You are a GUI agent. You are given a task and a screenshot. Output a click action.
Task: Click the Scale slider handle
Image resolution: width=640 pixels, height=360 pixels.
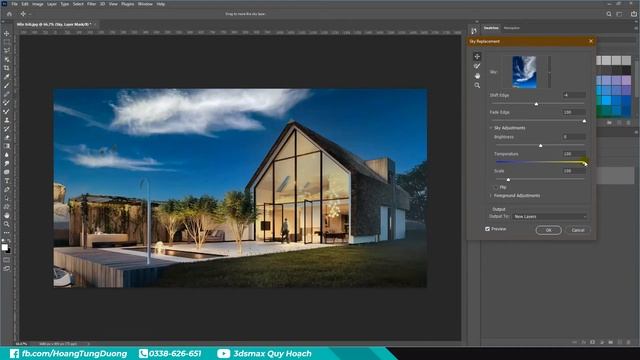click(x=508, y=180)
